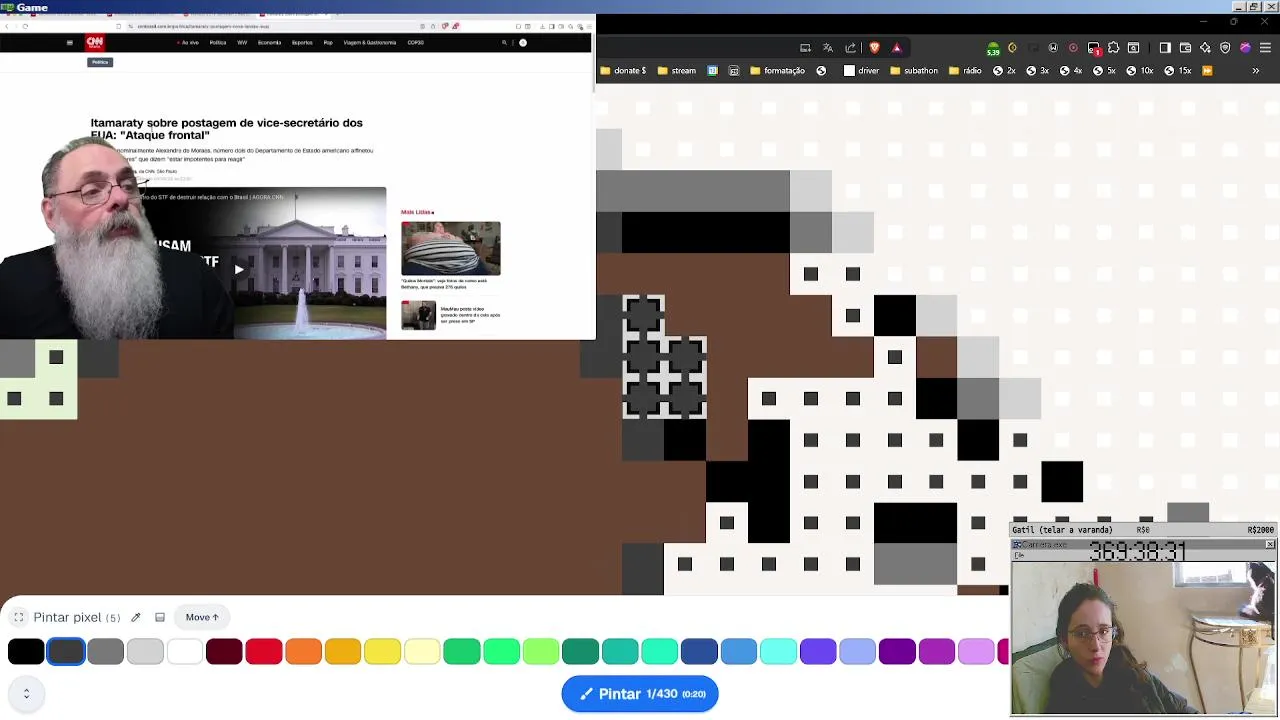
Task: Open the 'driver' bookmark
Action: click(862, 71)
